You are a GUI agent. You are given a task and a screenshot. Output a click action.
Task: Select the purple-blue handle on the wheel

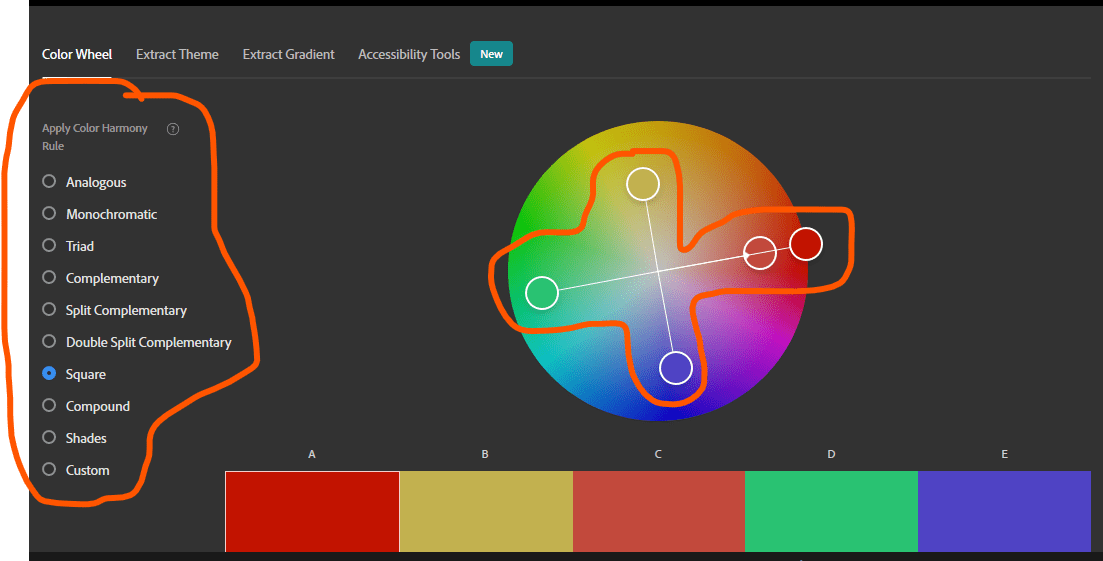click(x=676, y=368)
